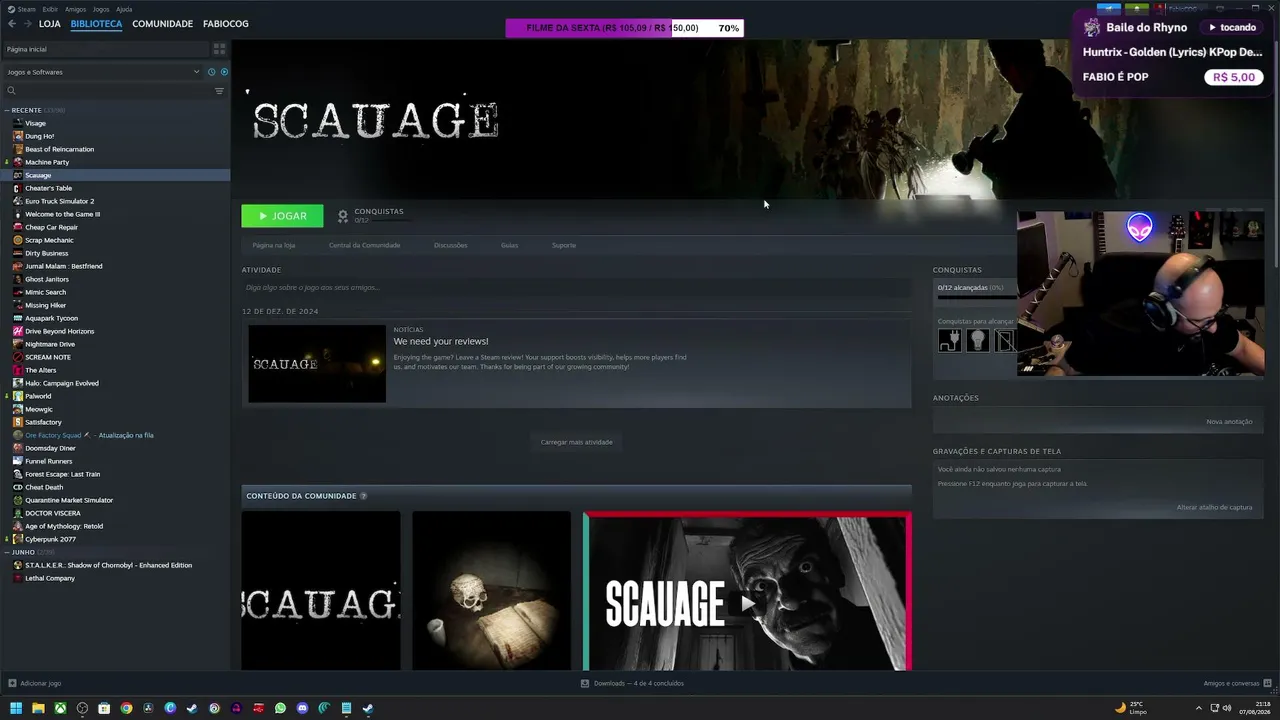
Task: Click Nova anotação
Action: (x=1229, y=422)
